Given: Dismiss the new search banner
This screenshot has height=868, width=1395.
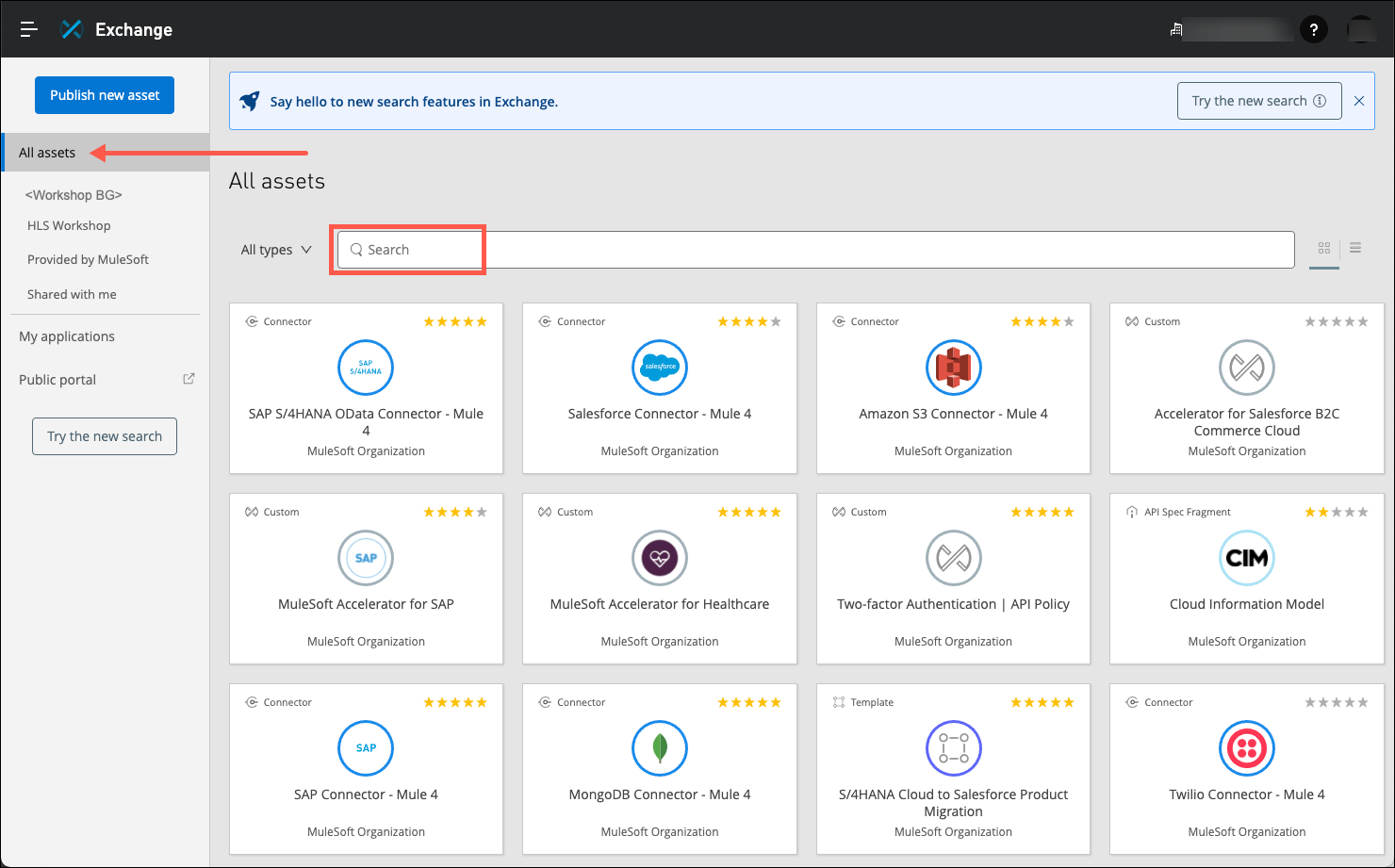Looking at the screenshot, I should (x=1359, y=101).
